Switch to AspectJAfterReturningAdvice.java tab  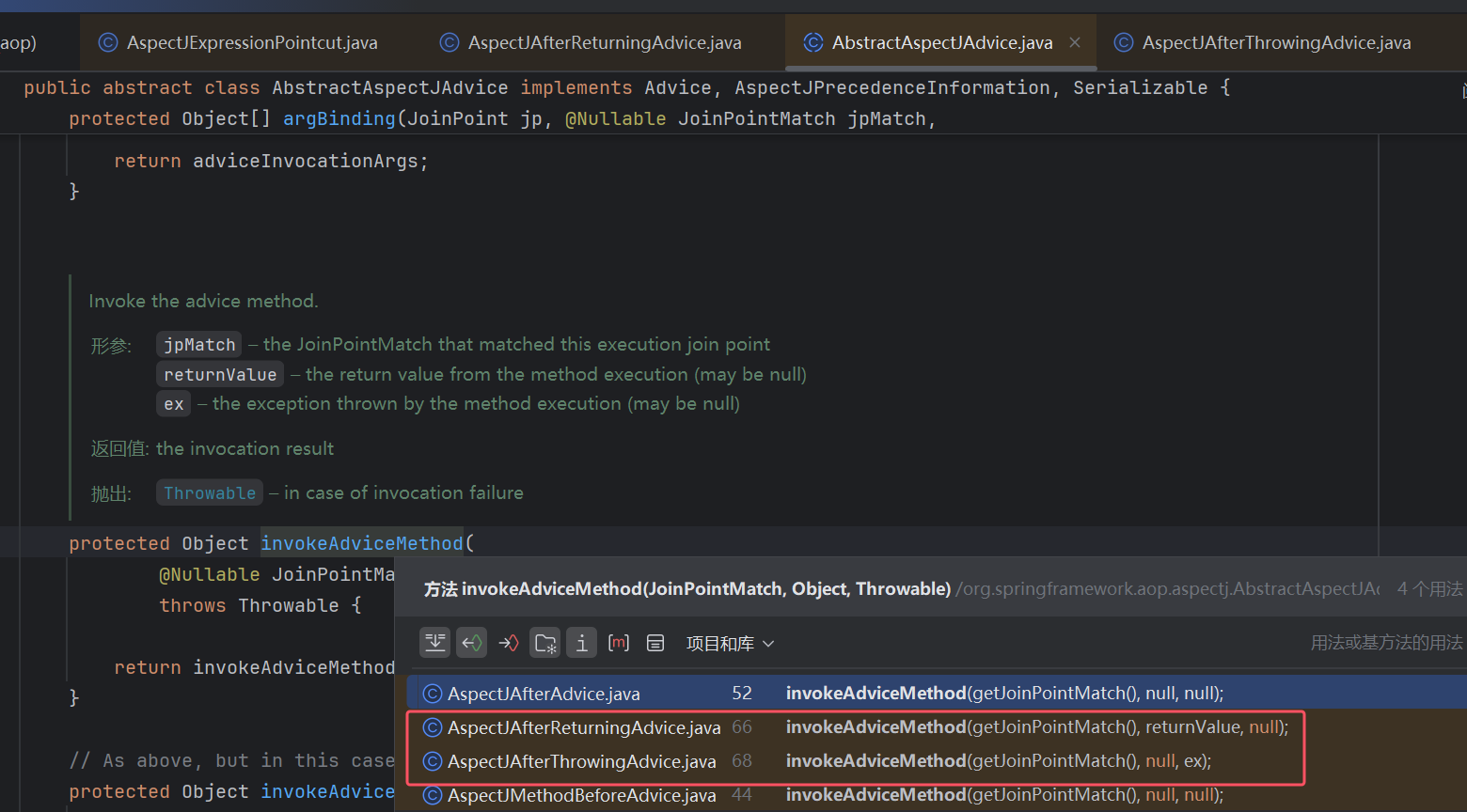(x=605, y=42)
